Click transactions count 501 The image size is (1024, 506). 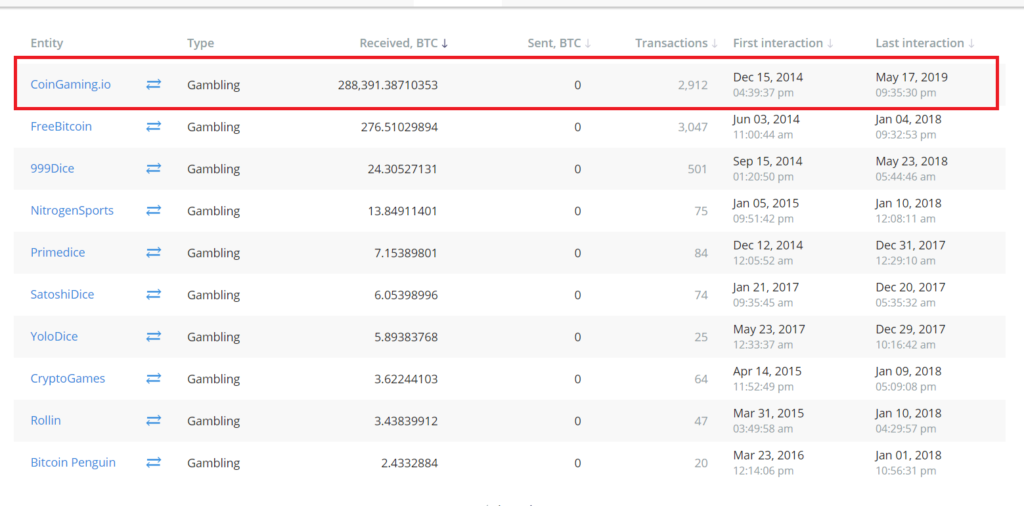(697, 168)
